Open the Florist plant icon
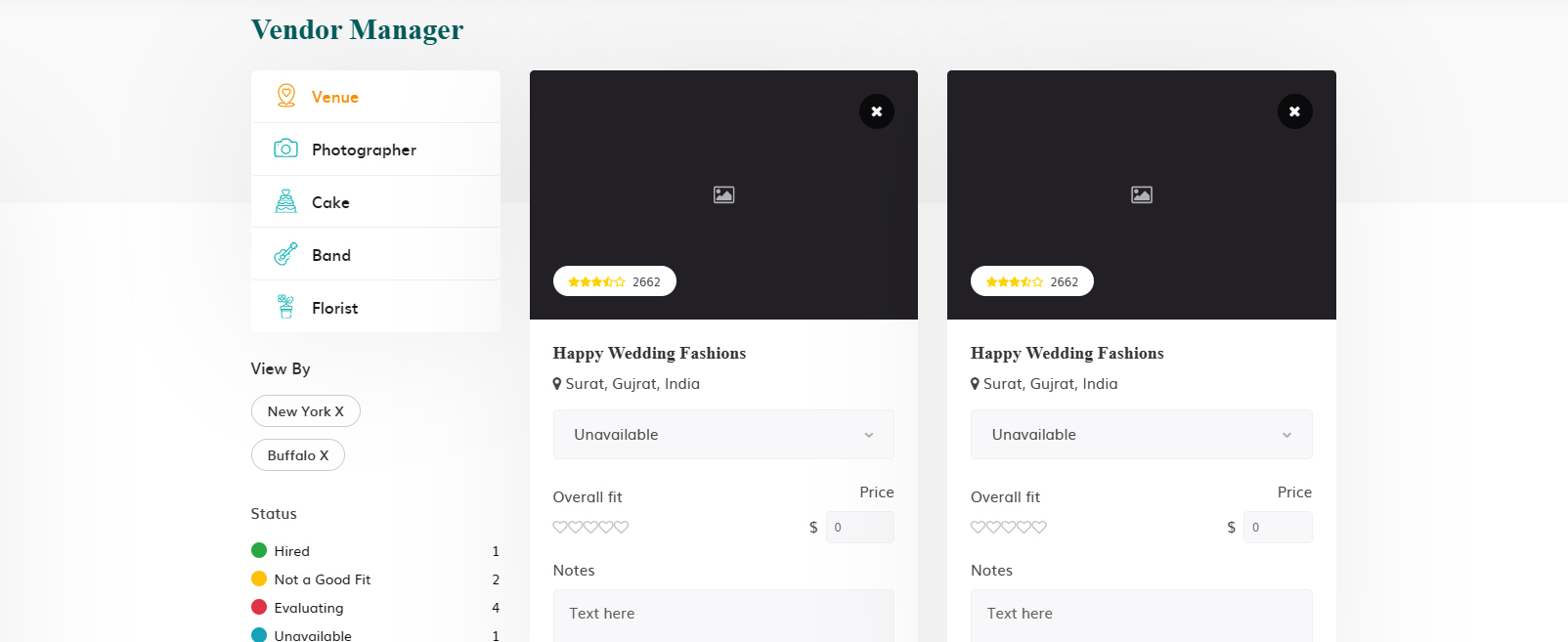1568x642 pixels. [x=285, y=307]
